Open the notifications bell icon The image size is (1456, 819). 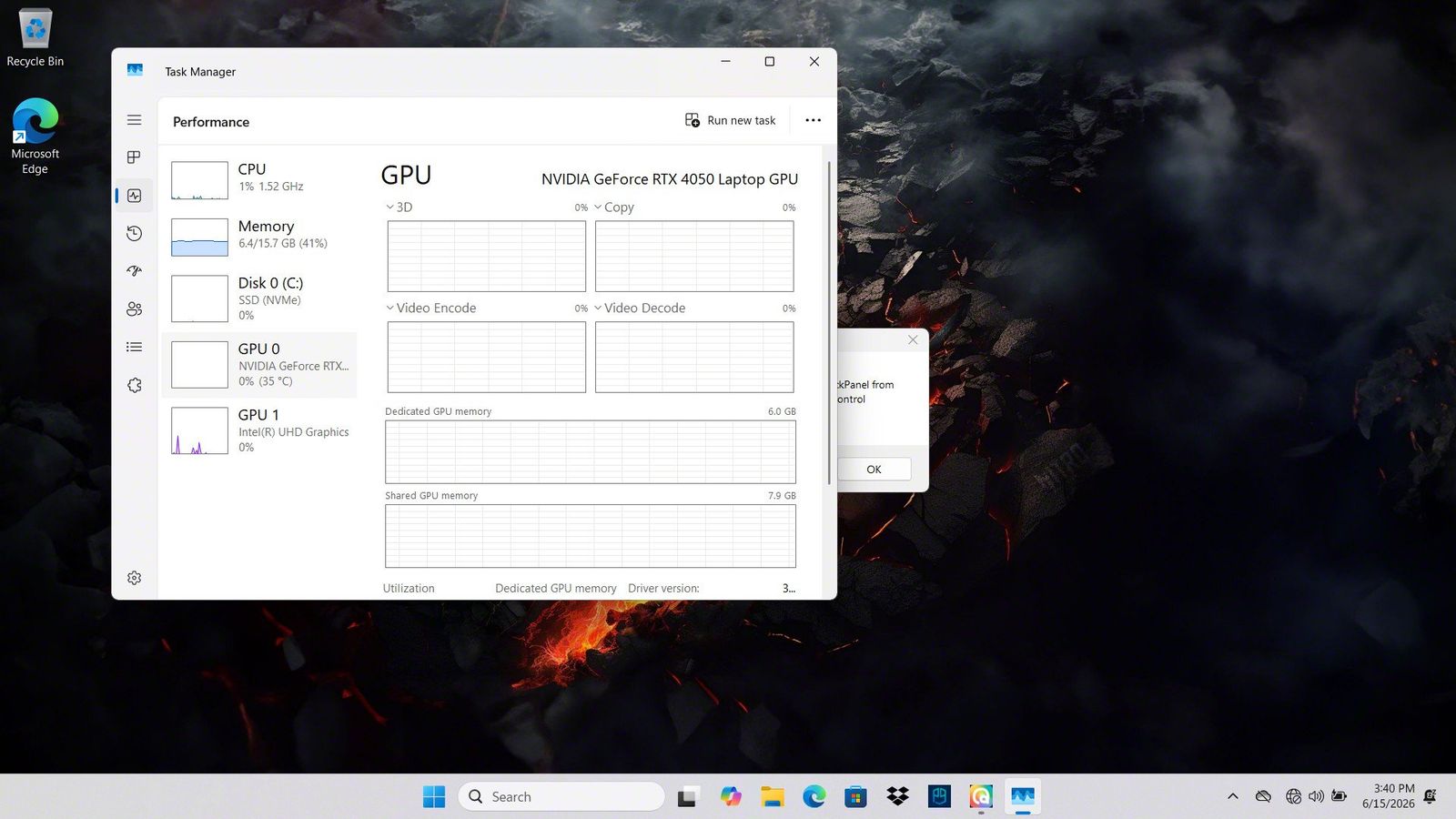click(x=1431, y=796)
